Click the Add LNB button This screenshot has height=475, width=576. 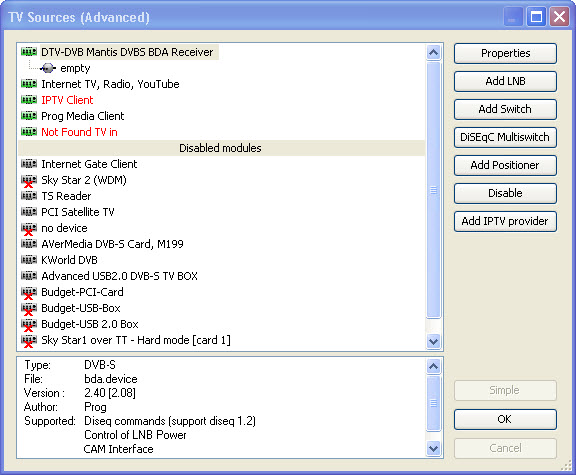click(505, 82)
